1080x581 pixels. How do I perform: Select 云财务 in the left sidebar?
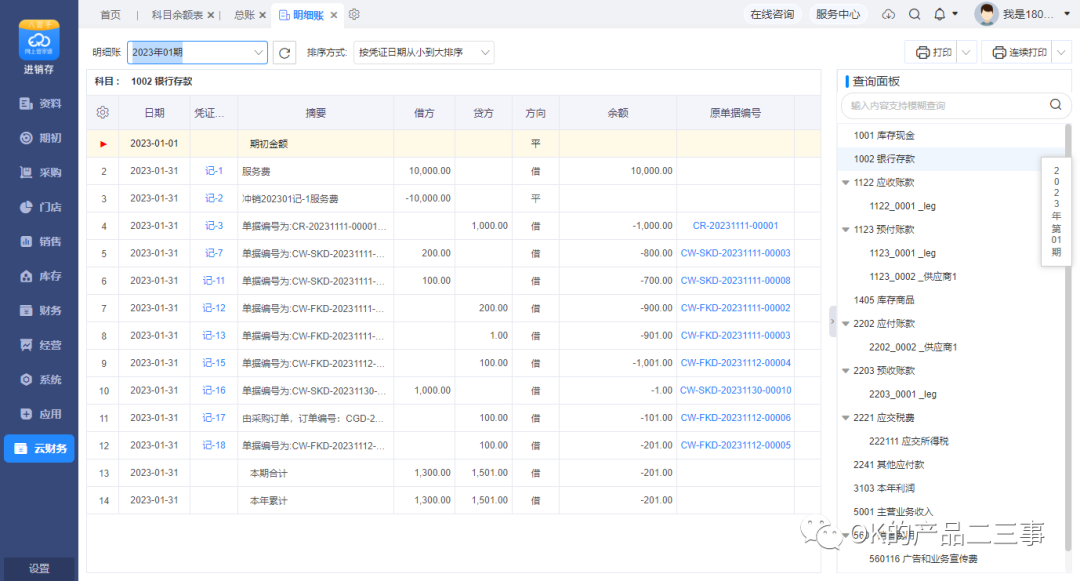(39, 449)
